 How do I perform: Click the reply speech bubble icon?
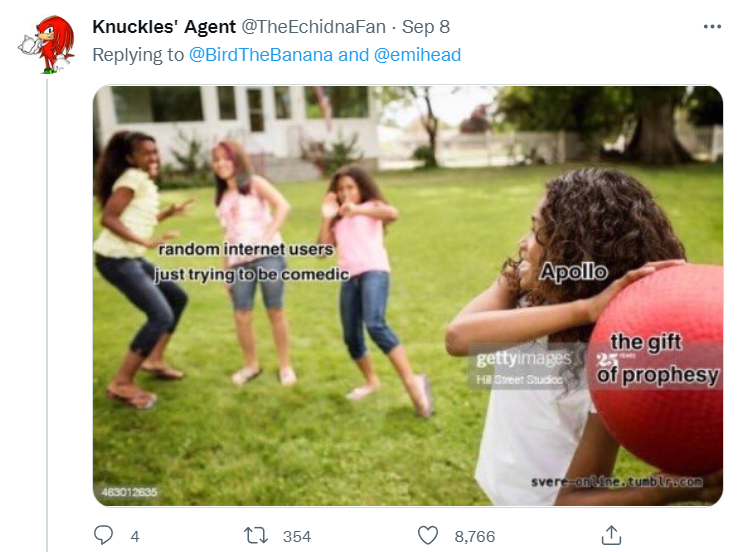[103, 535]
